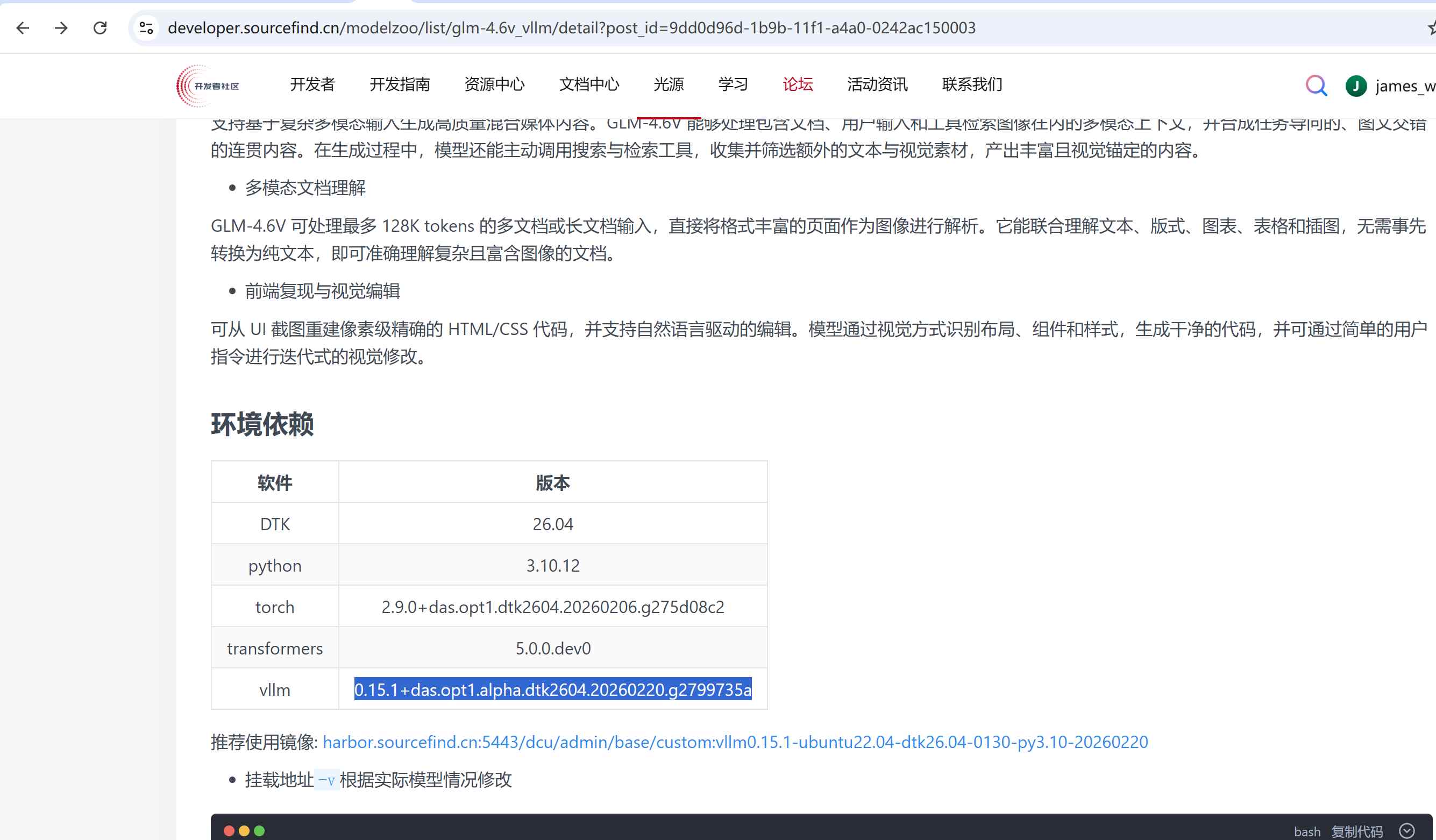
Task: Click the bash language label
Action: tap(1306, 831)
